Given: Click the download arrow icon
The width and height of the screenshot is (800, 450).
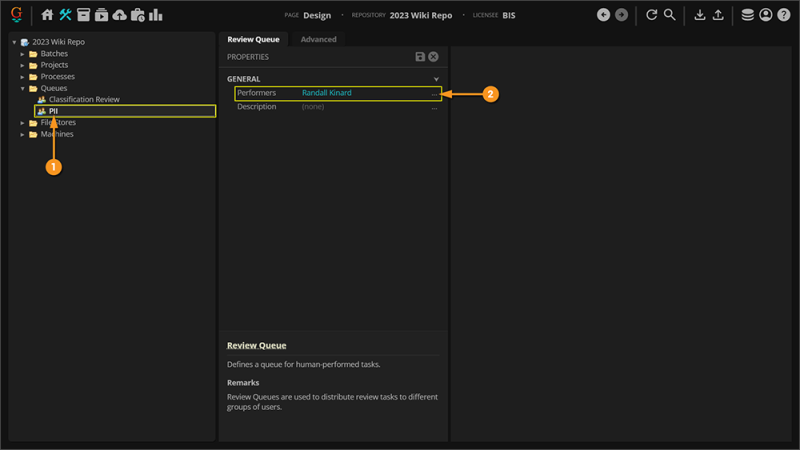Looking at the screenshot, I should pos(700,15).
